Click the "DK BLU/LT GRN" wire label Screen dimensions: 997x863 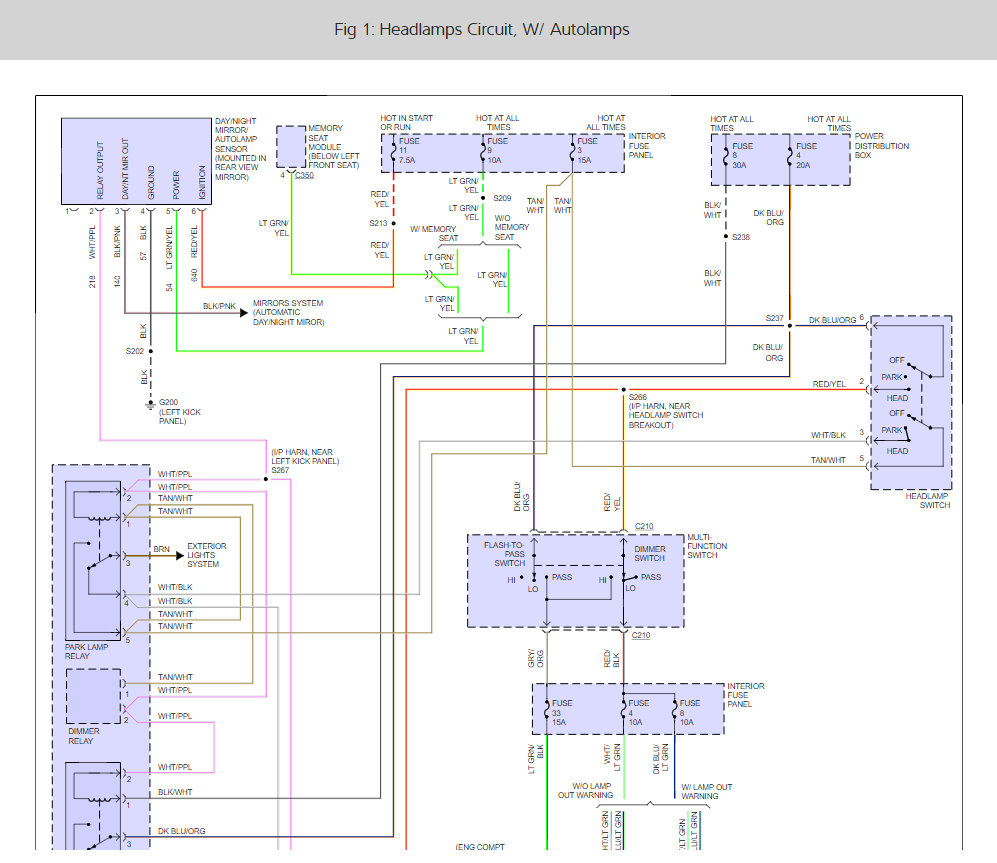pyautogui.click(x=660, y=758)
